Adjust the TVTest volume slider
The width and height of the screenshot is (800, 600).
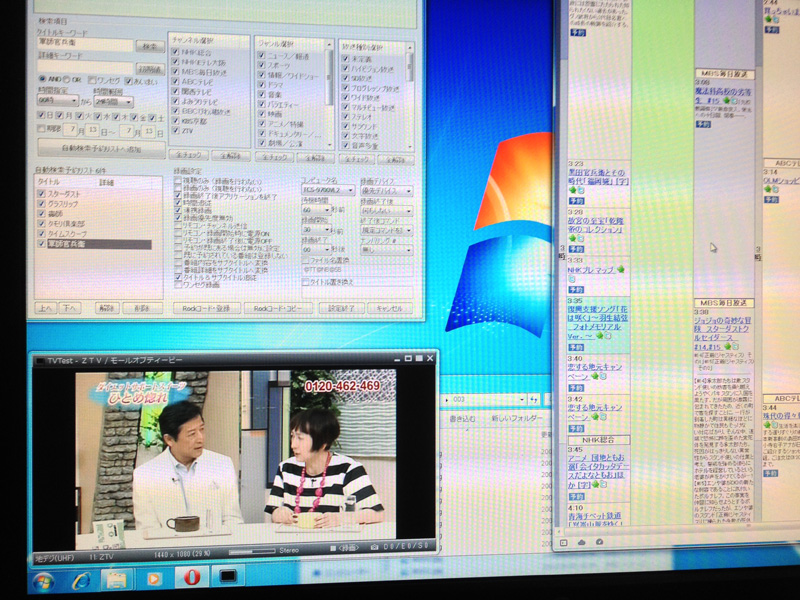click(252, 552)
